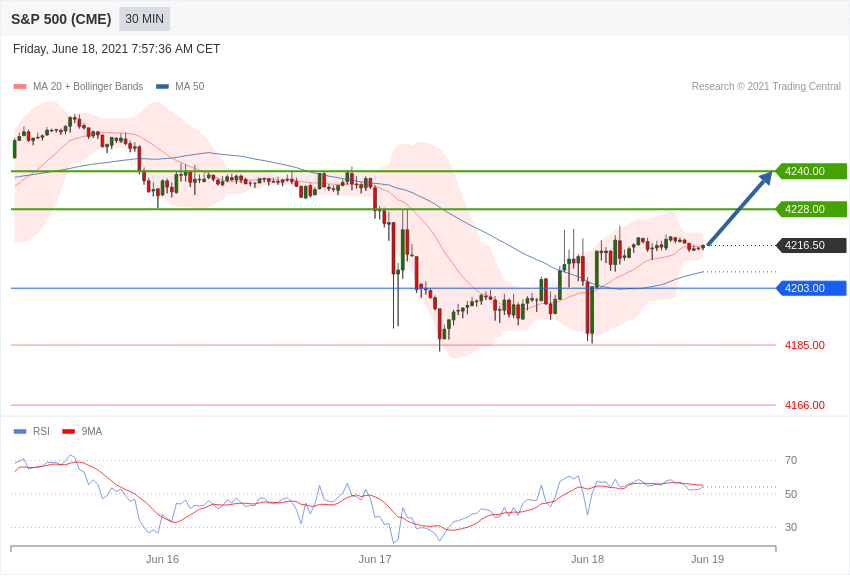Click the 4166.00 support level label

(805, 405)
